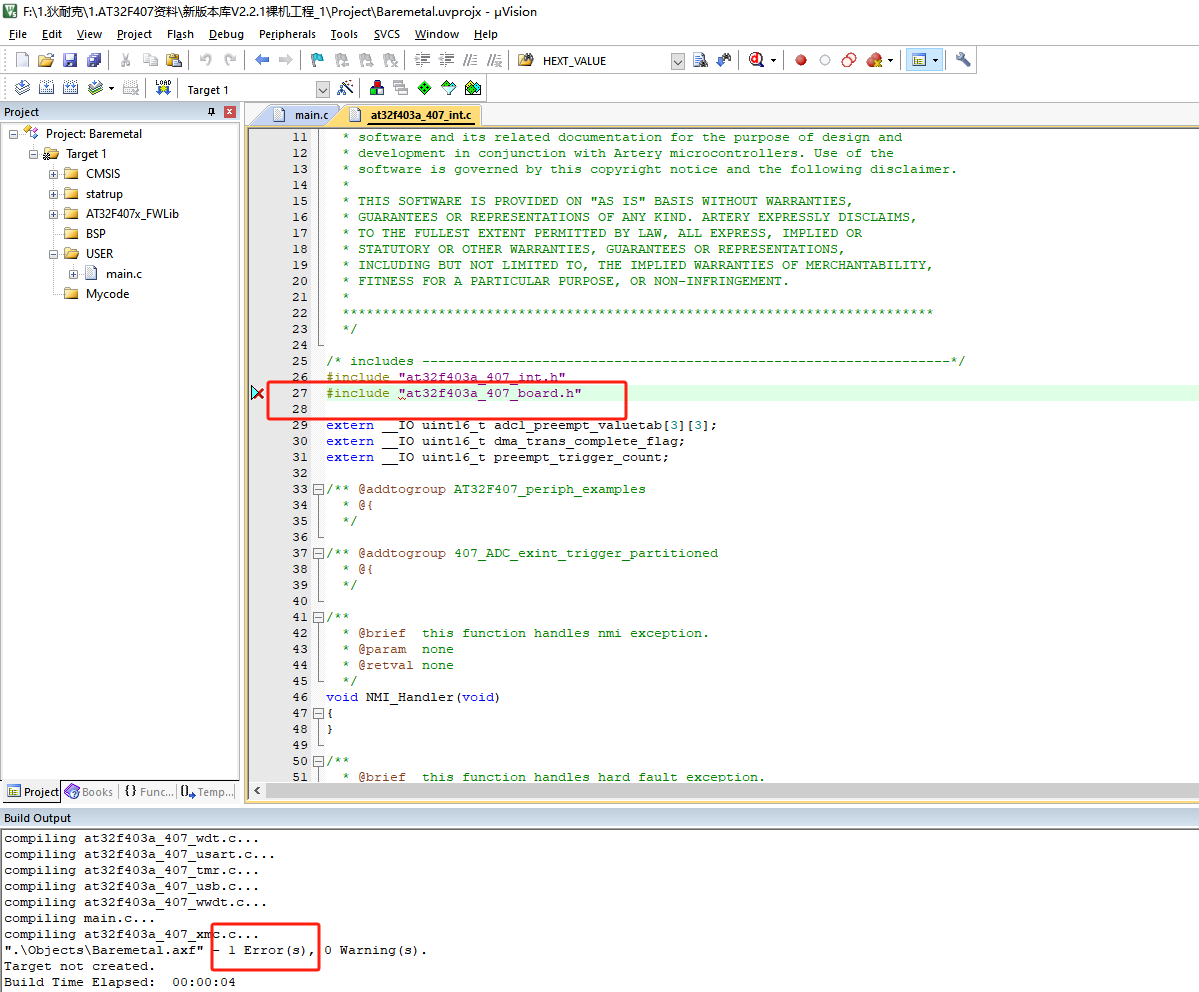1199x992 pixels.
Task: Save the current file with floppy icon
Action: coord(70,60)
